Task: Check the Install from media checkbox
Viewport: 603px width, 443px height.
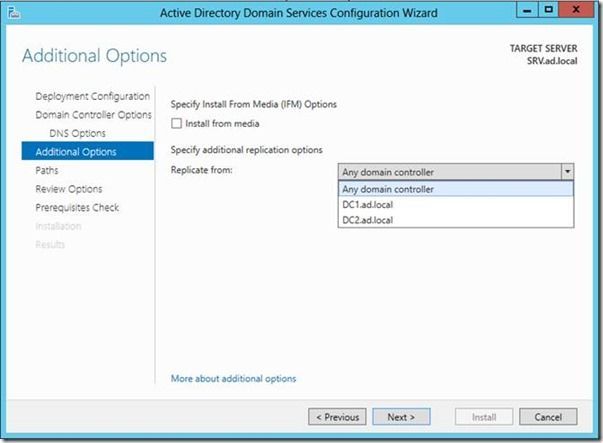Action: click(177, 123)
